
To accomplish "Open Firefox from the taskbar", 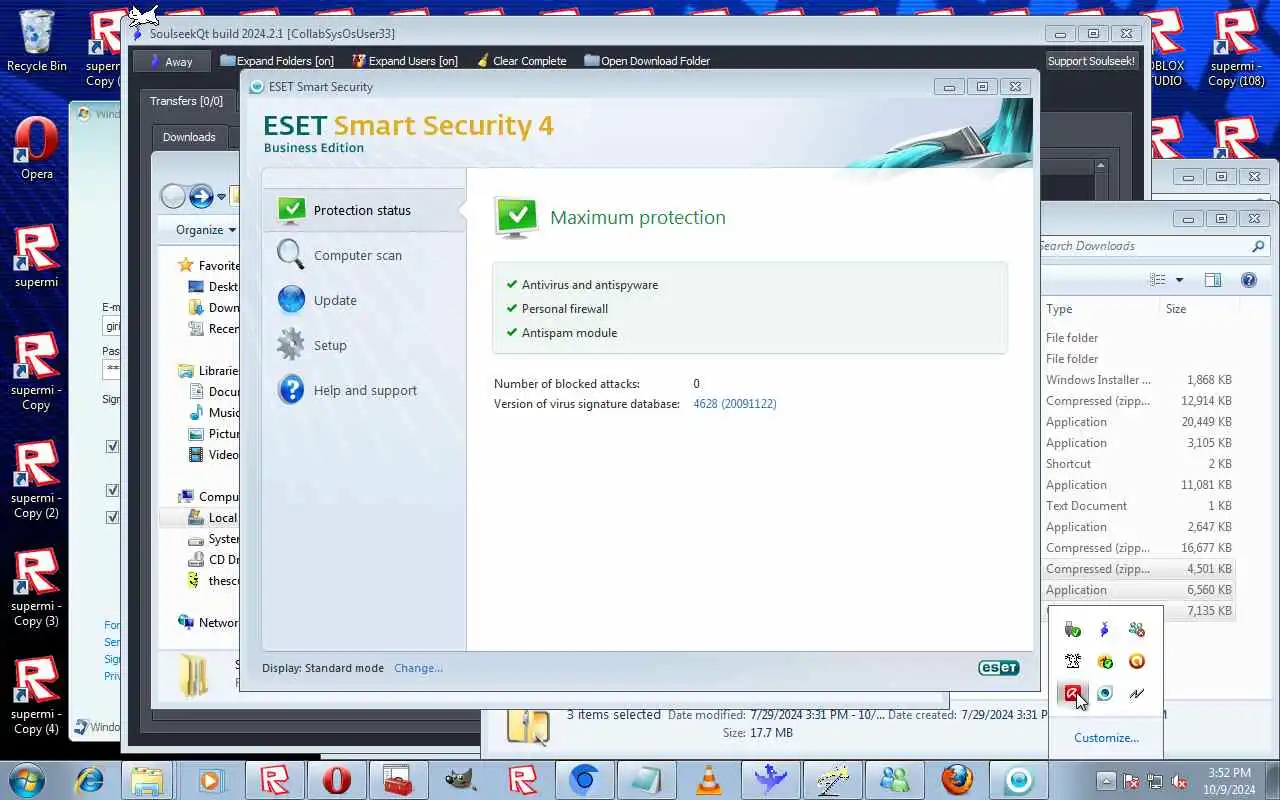I will (957, 780).
